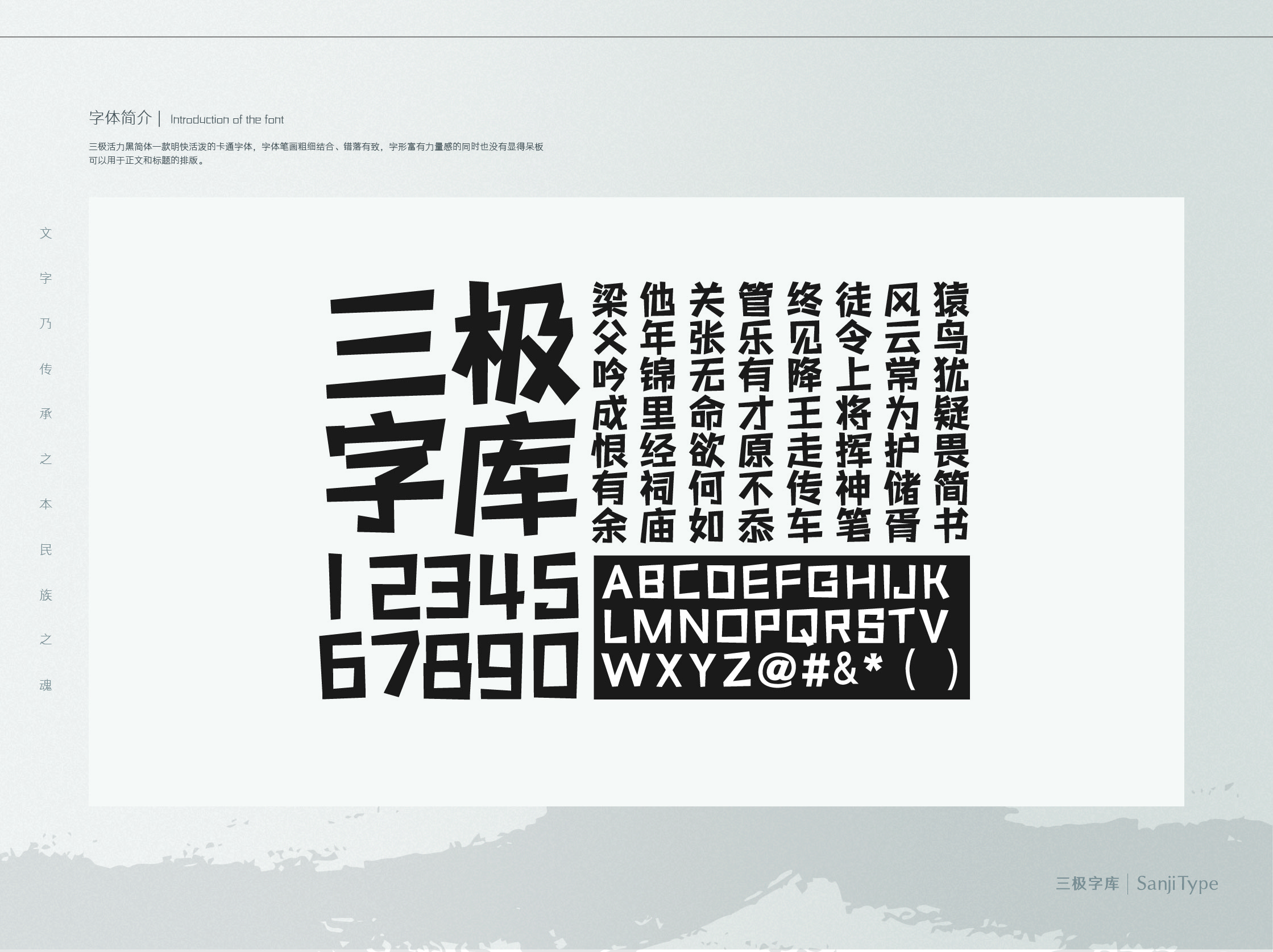Click the large '三' character
This screenshot has width=1273, height=952.
(x=385, y=344)
